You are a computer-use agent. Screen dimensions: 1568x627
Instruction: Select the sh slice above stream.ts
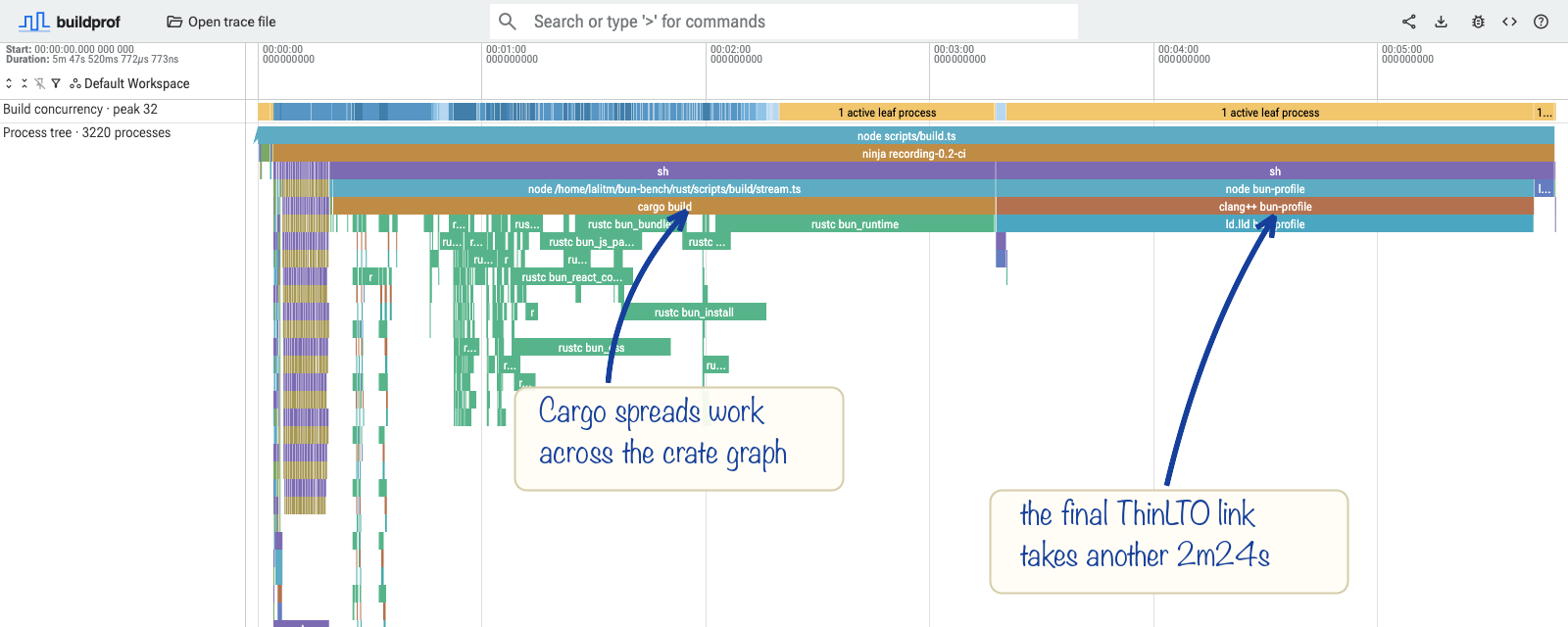pyautogui.click(x=662, y=171)
